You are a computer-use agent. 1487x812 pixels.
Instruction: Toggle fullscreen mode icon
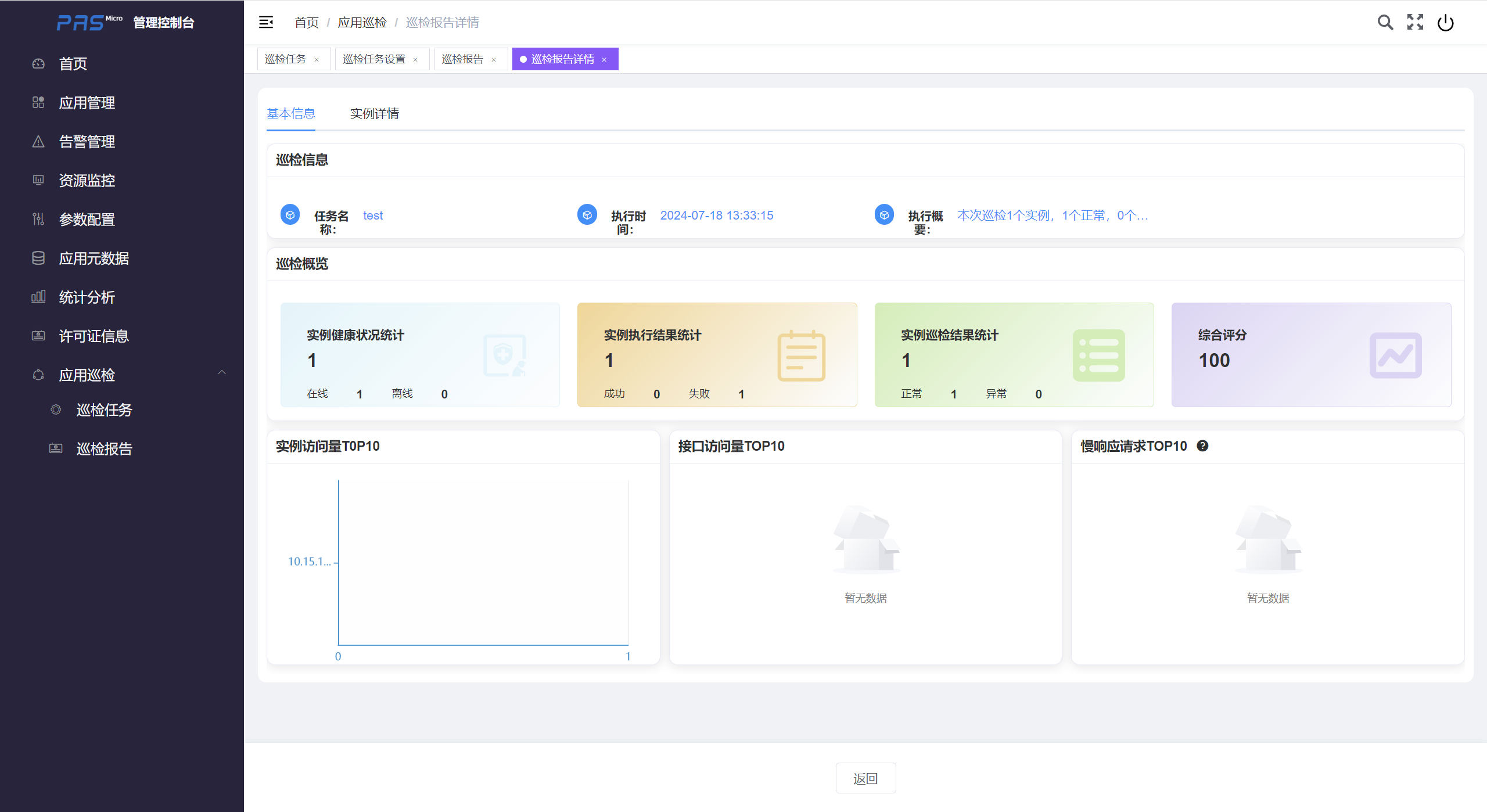(1415, 23)
